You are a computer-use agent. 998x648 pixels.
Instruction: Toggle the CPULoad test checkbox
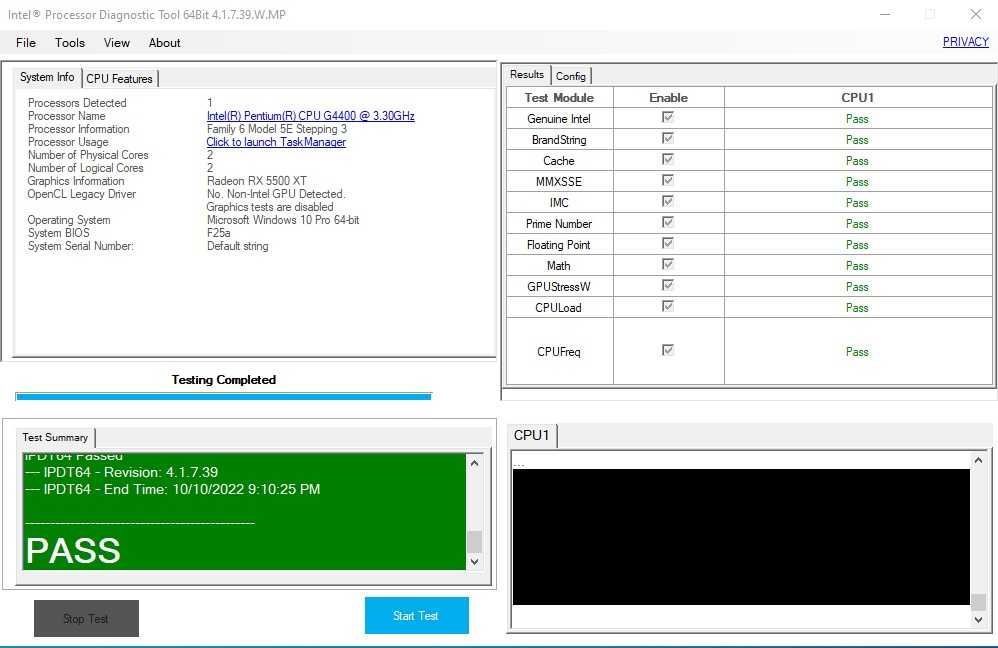click(668, 306)
